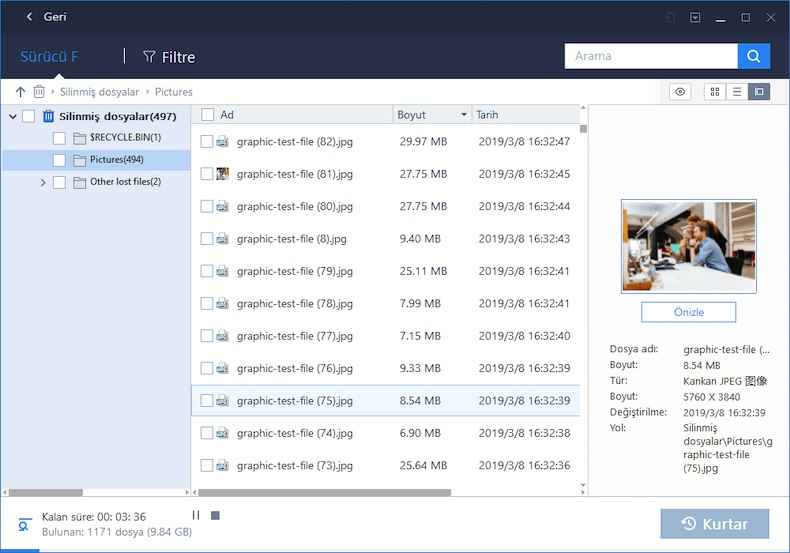Switch to list view layout

(737, 92)
